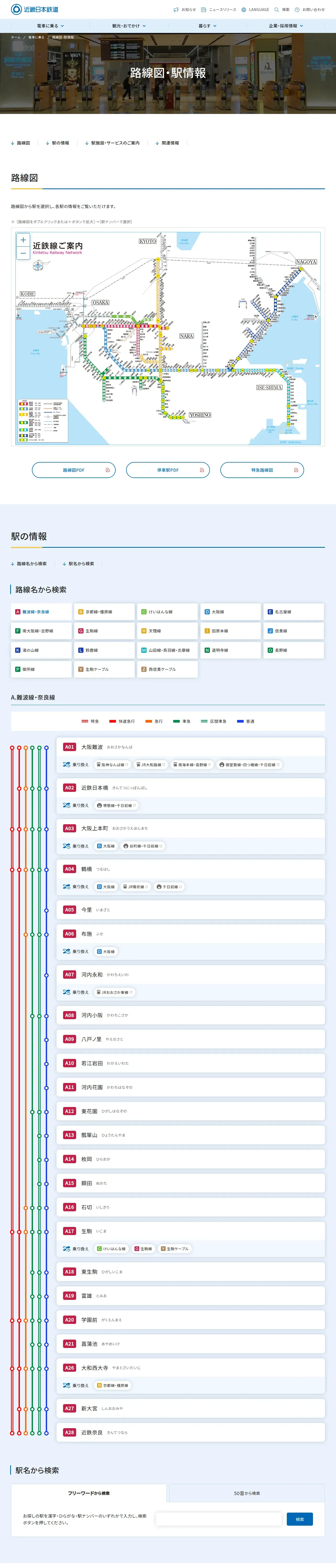Click the Kintetsu Railway logo
The height and width of the screenshot is (1568, 336).
pos(35,10)
